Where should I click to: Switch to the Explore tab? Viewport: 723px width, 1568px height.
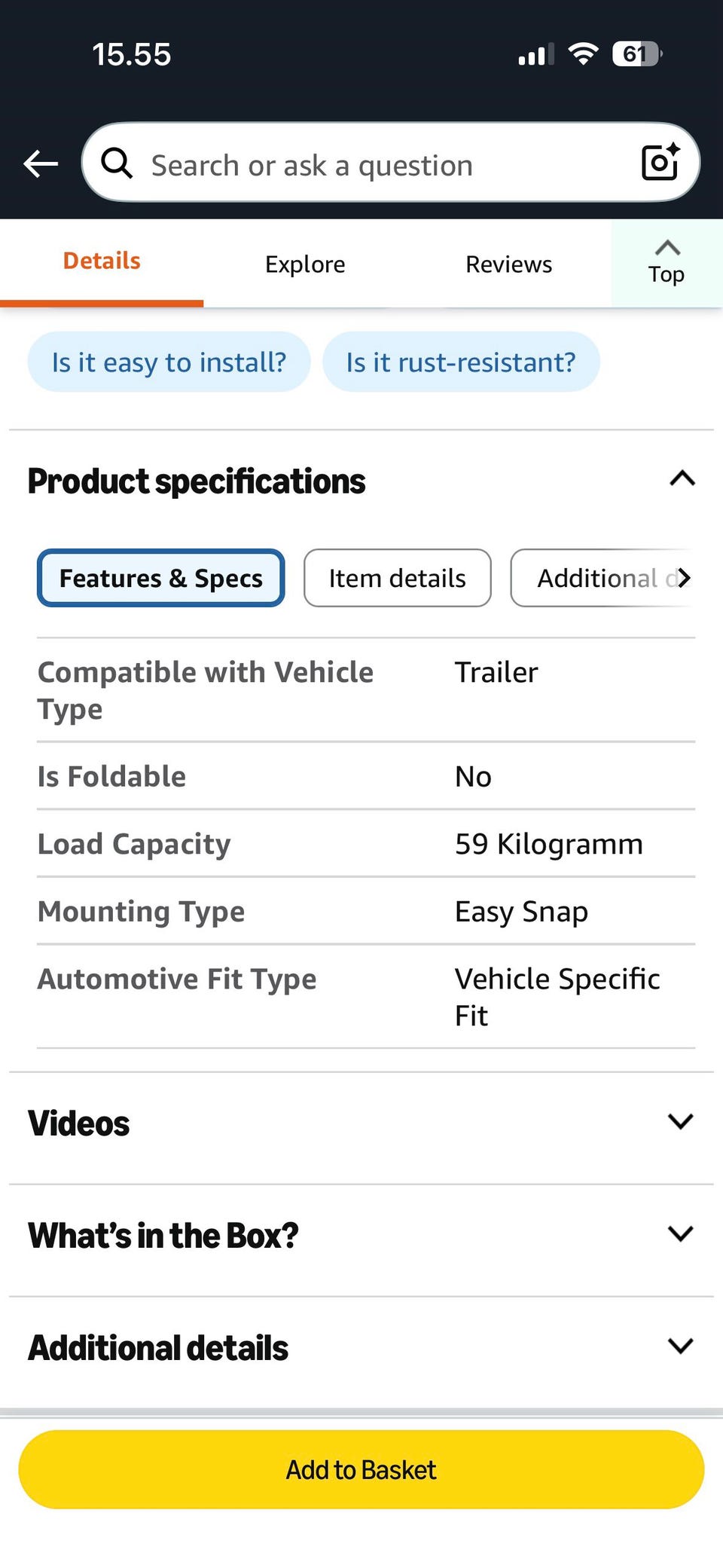(305, 264)
